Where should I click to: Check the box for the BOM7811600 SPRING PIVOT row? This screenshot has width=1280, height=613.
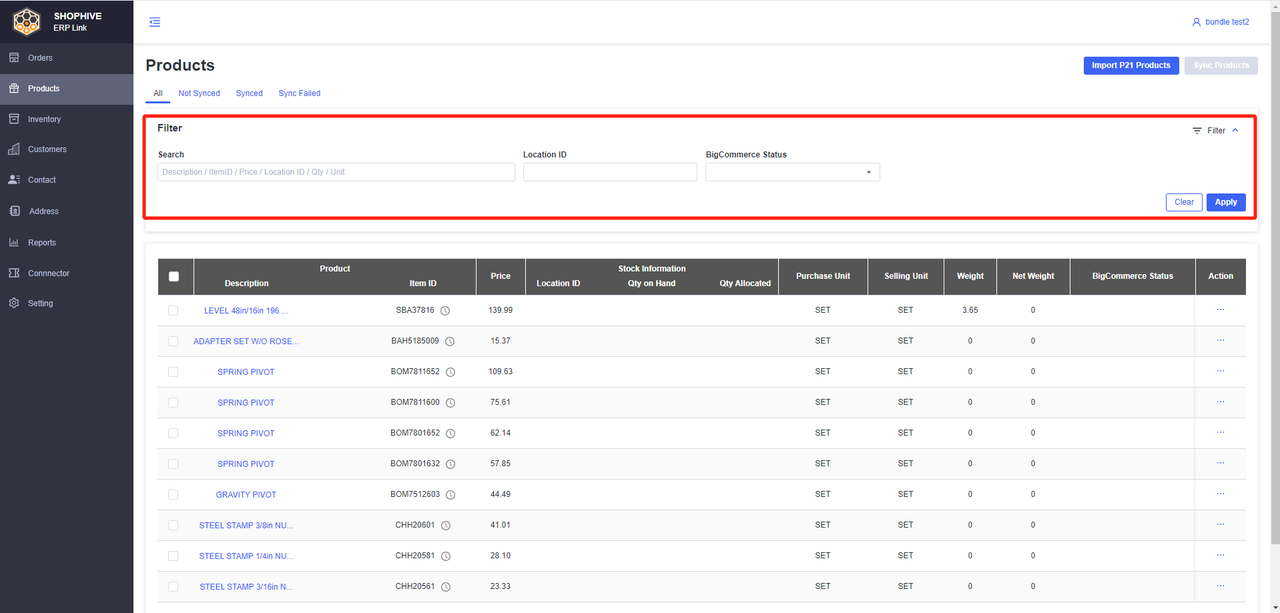(173, 402)
